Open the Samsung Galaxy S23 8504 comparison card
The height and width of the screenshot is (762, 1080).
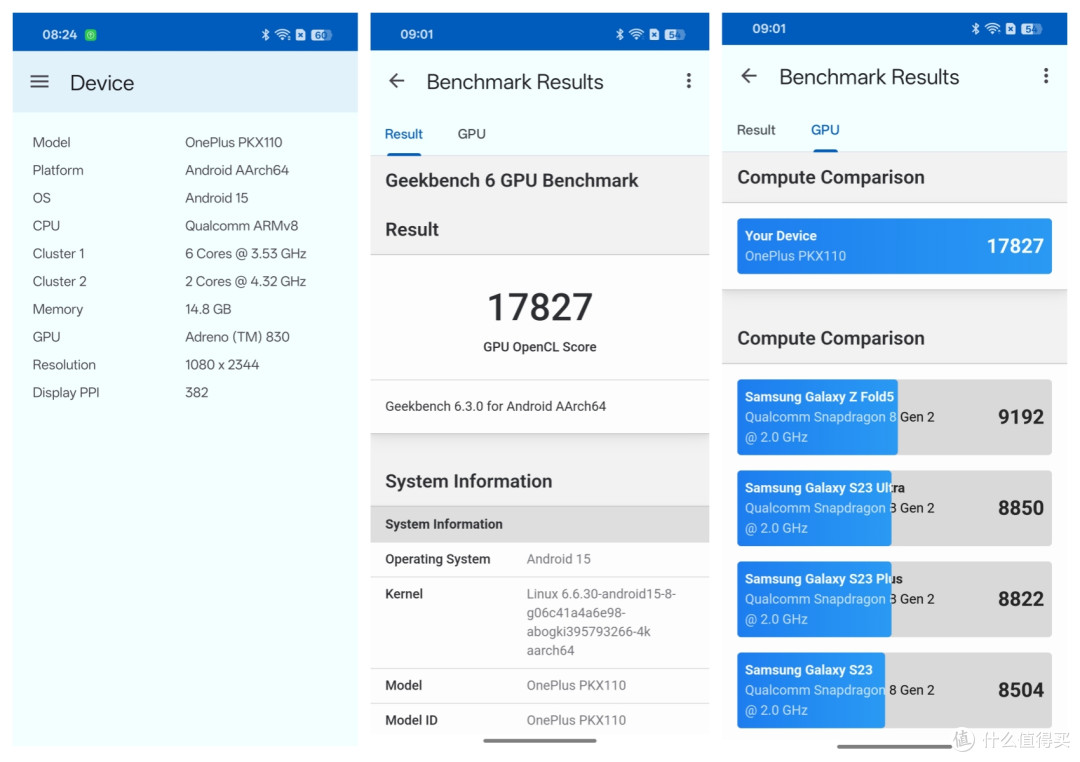[x=894, y=690]
